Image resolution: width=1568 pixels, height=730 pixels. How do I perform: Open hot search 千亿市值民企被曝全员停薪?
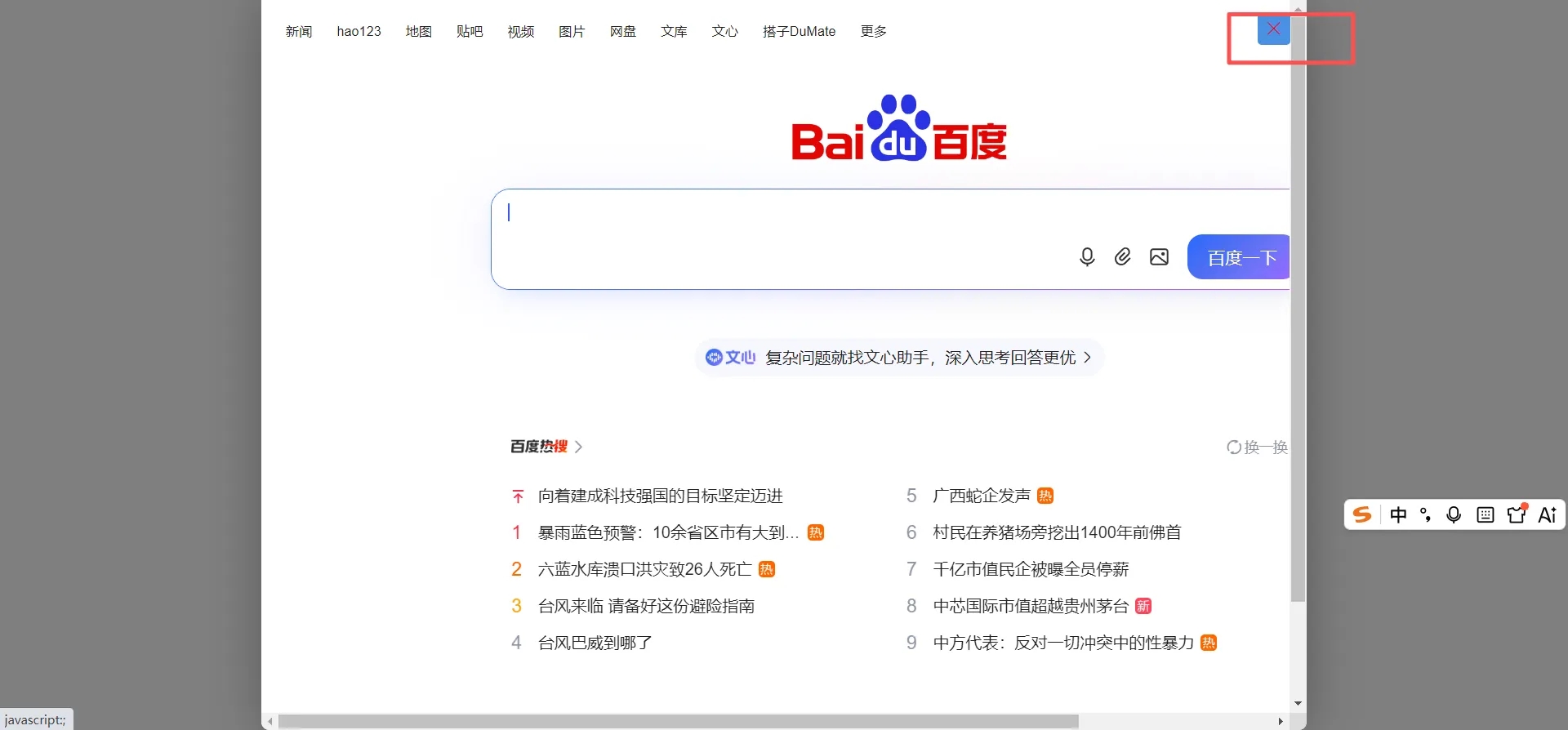[x=1031, y=569]
